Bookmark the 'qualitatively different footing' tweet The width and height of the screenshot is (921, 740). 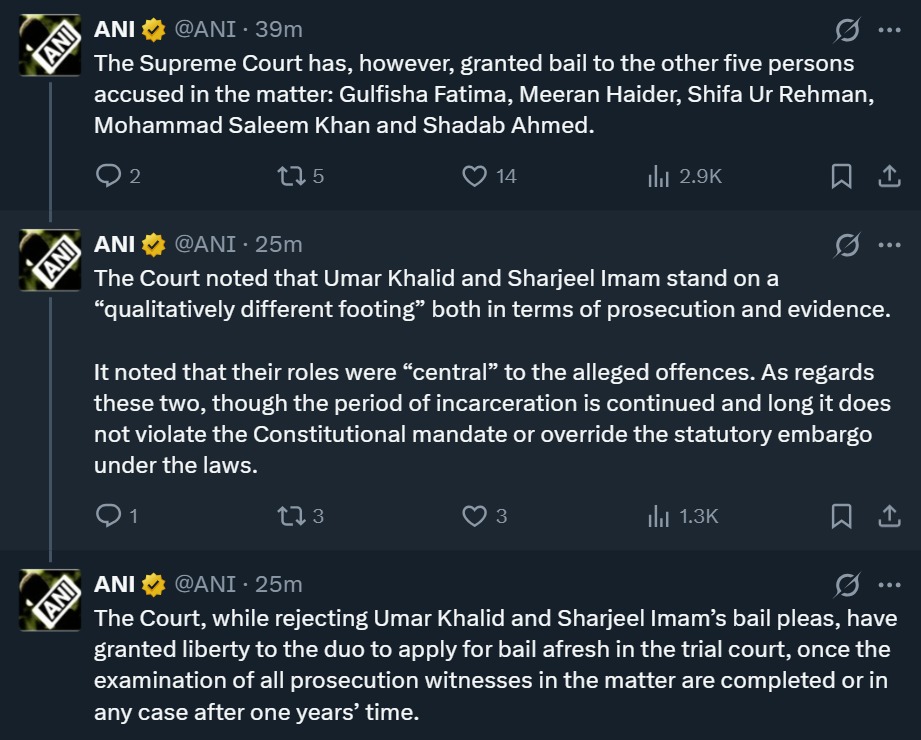click(842, 516)
